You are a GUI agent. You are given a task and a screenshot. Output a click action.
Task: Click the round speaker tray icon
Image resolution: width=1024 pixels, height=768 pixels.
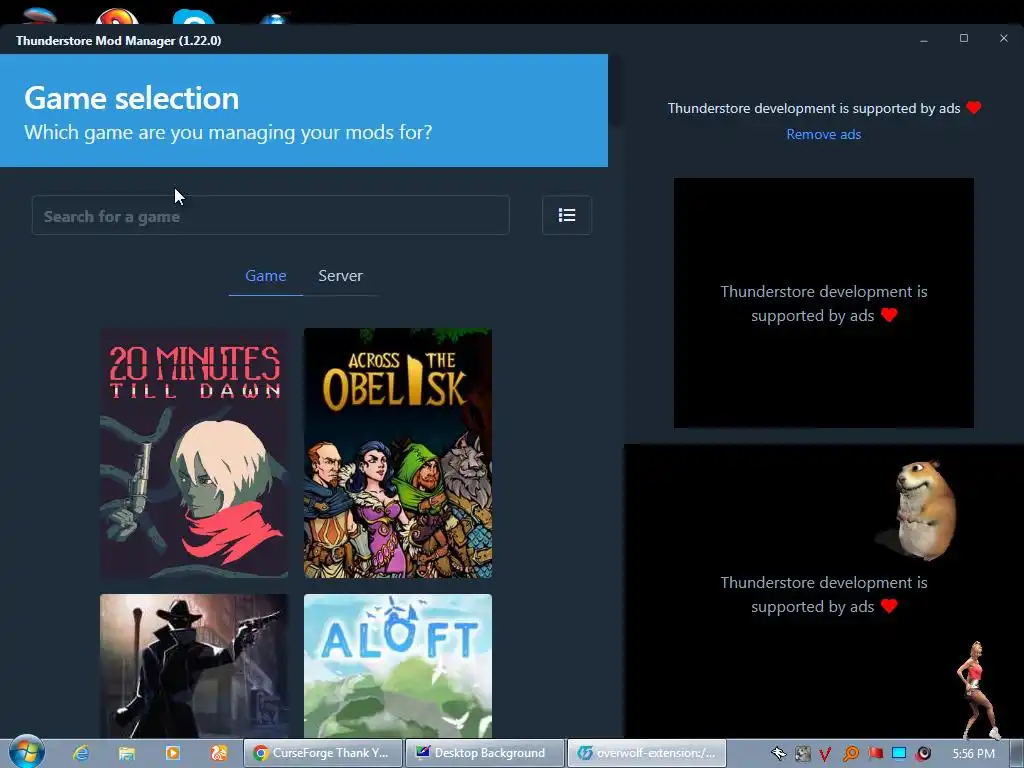pos(923,754)
